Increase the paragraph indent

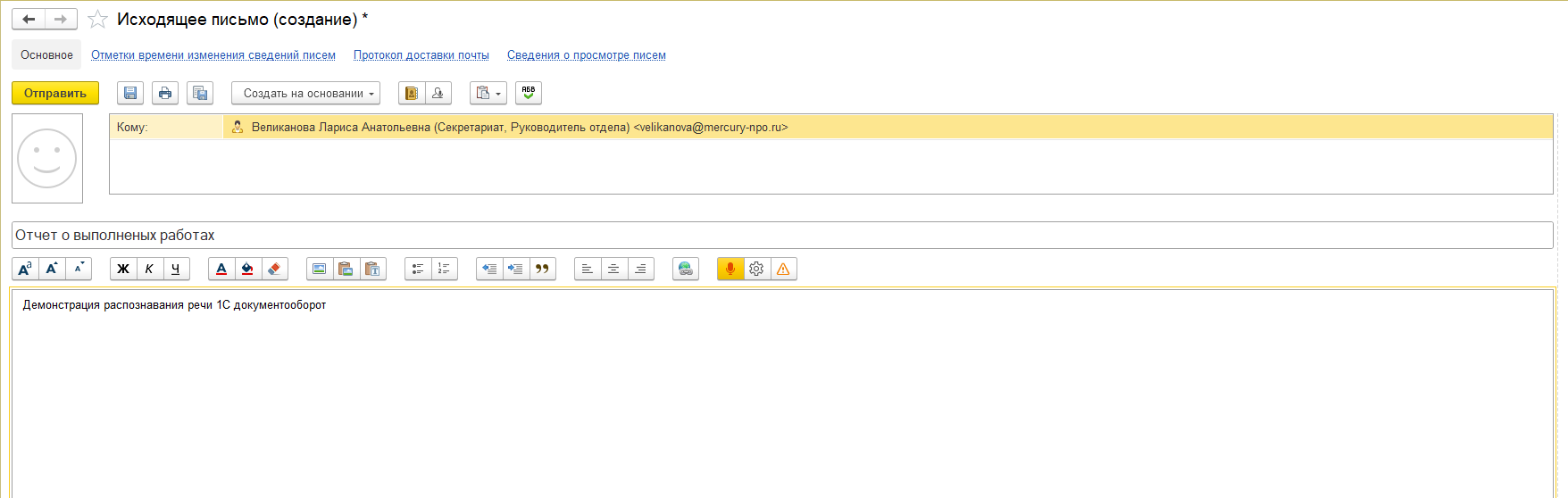click(x=516, y=269)
